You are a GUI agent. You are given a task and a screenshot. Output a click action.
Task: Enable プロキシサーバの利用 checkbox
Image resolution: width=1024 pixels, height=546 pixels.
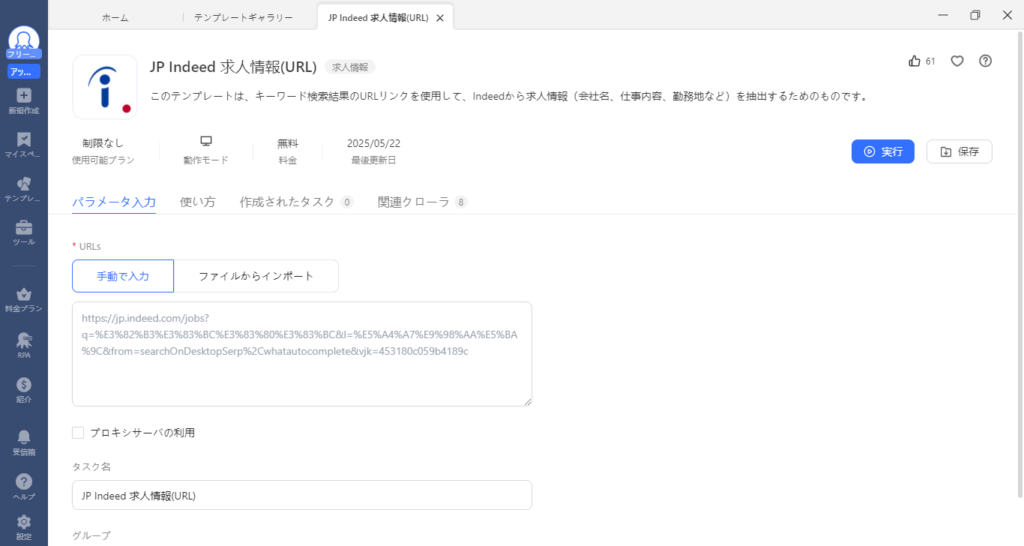[x=78, y=433]
